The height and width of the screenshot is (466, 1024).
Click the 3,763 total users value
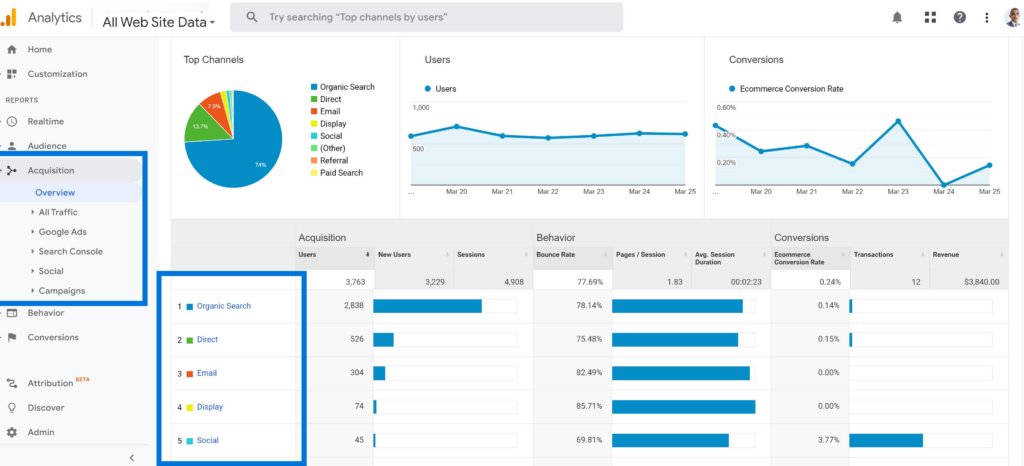[353, 282]
